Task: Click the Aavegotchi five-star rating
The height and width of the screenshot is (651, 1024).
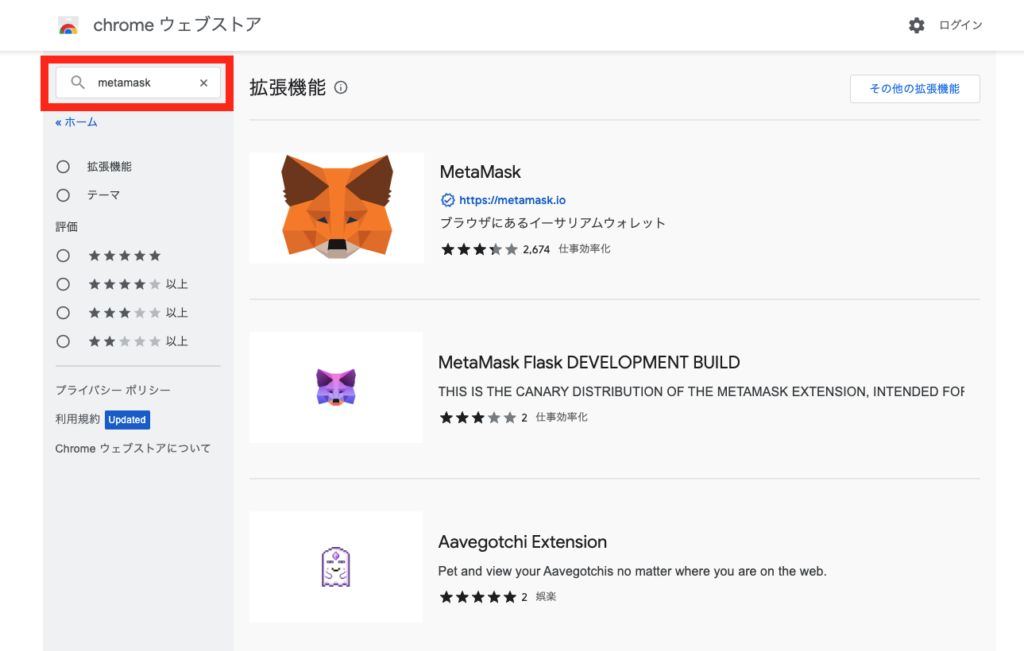Action: coord(478,597)
